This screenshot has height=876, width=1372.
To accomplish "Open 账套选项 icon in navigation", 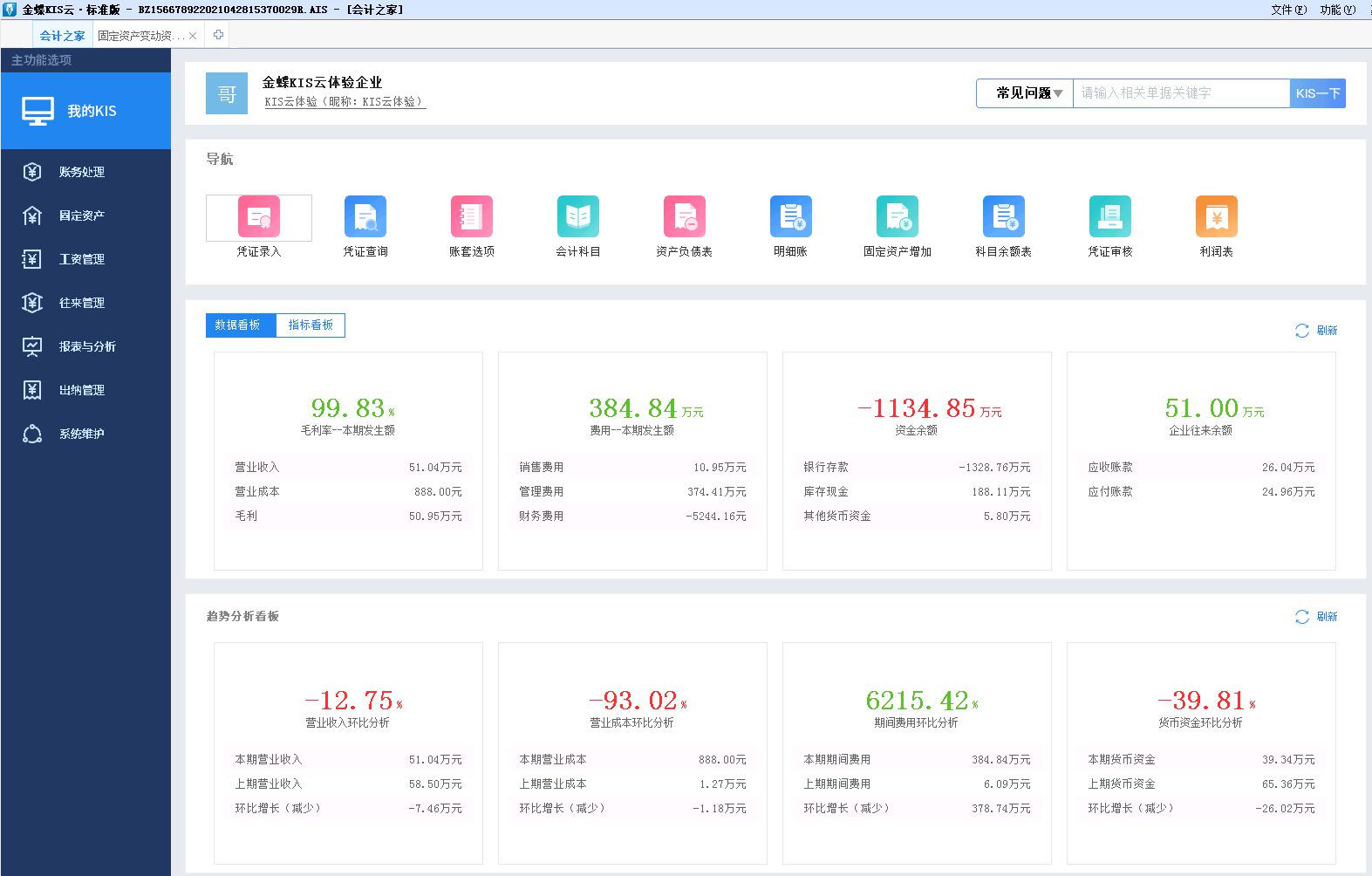I will [x=472, y=216].
